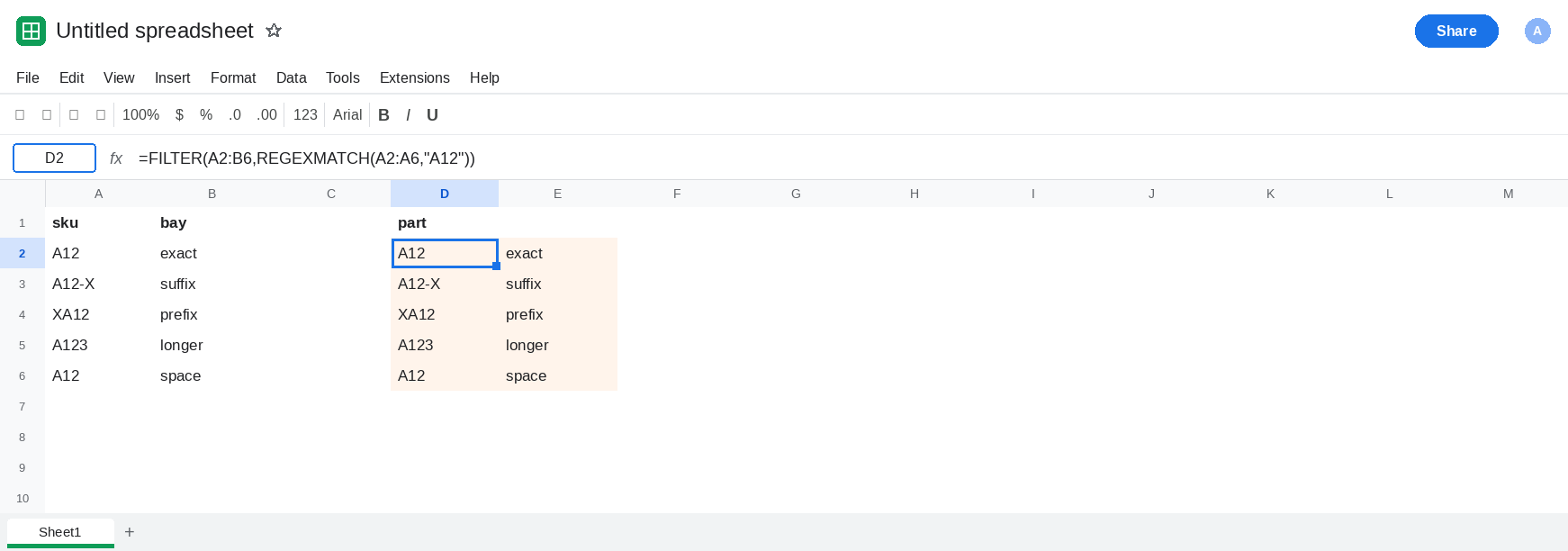
Task: Open the 100% zoom dropdown
Action: 140,115
